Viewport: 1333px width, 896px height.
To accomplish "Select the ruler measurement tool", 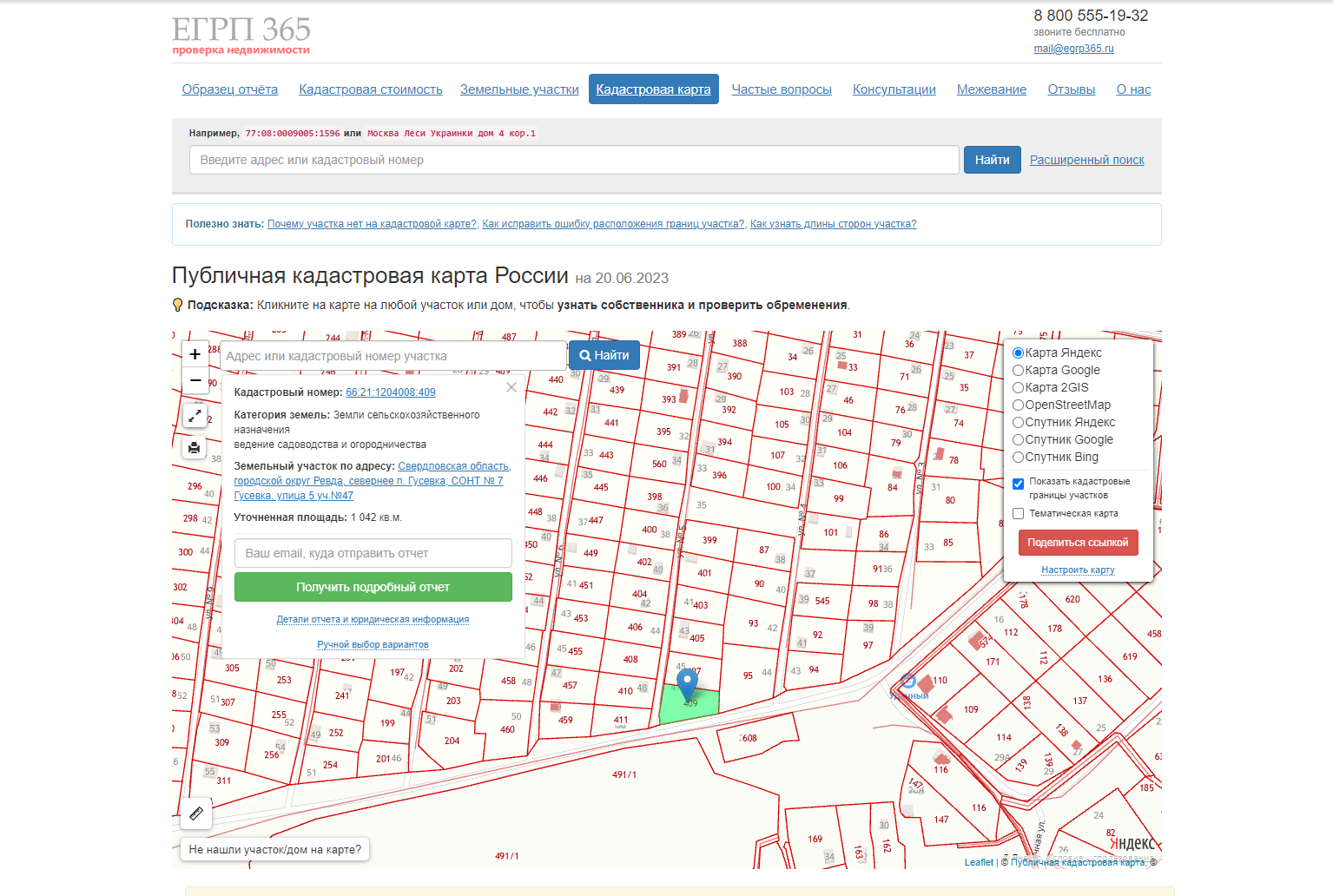I will coord(196,814).
